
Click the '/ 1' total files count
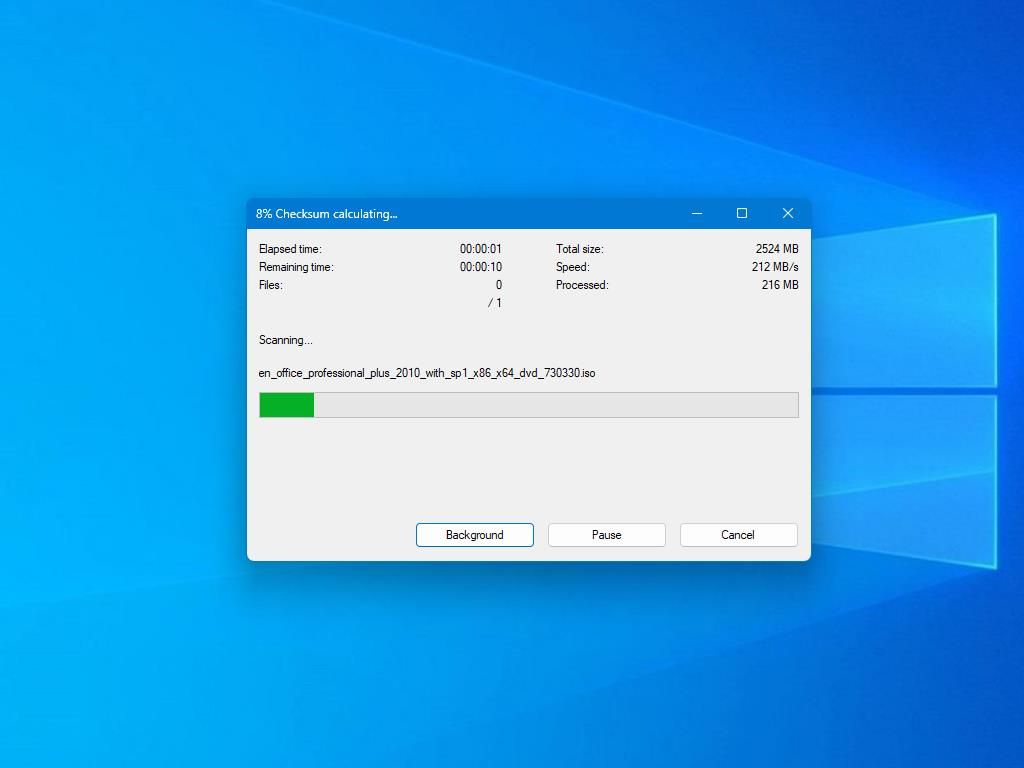coord(494,303)
